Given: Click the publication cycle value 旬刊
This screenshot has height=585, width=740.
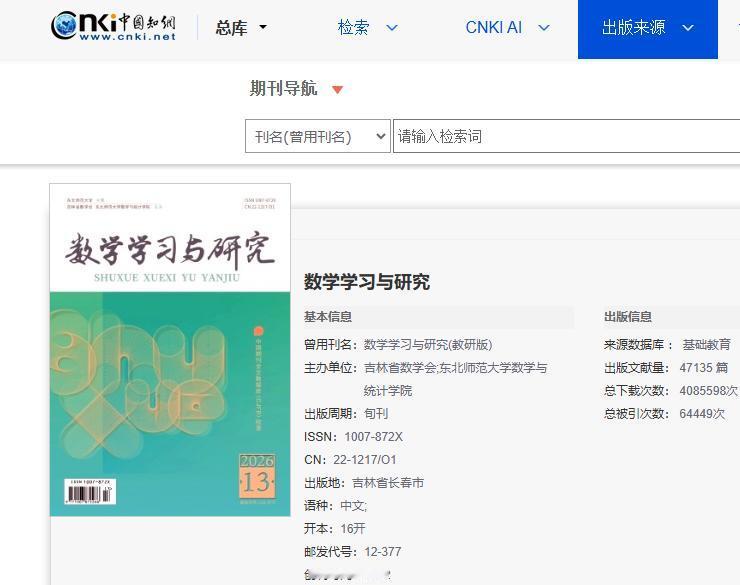Looking at the screenshot, I should point(376,414).
